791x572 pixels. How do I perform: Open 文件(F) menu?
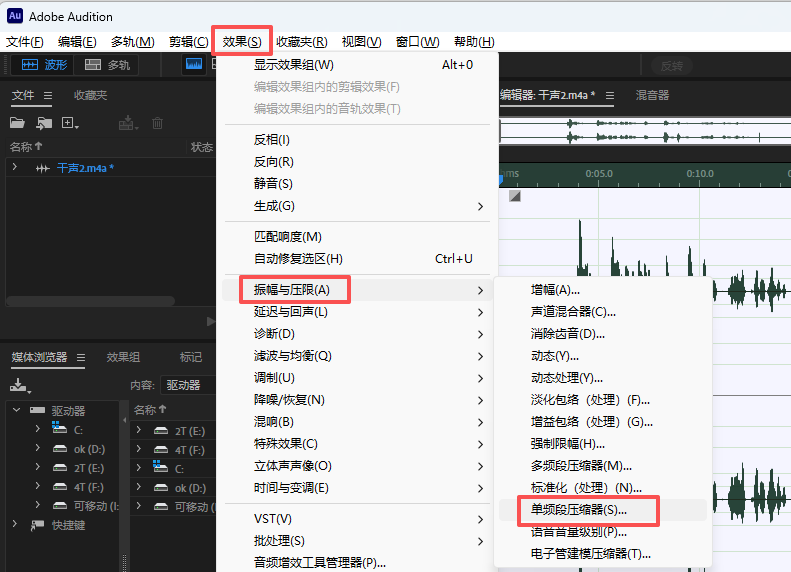click(25, 42)
